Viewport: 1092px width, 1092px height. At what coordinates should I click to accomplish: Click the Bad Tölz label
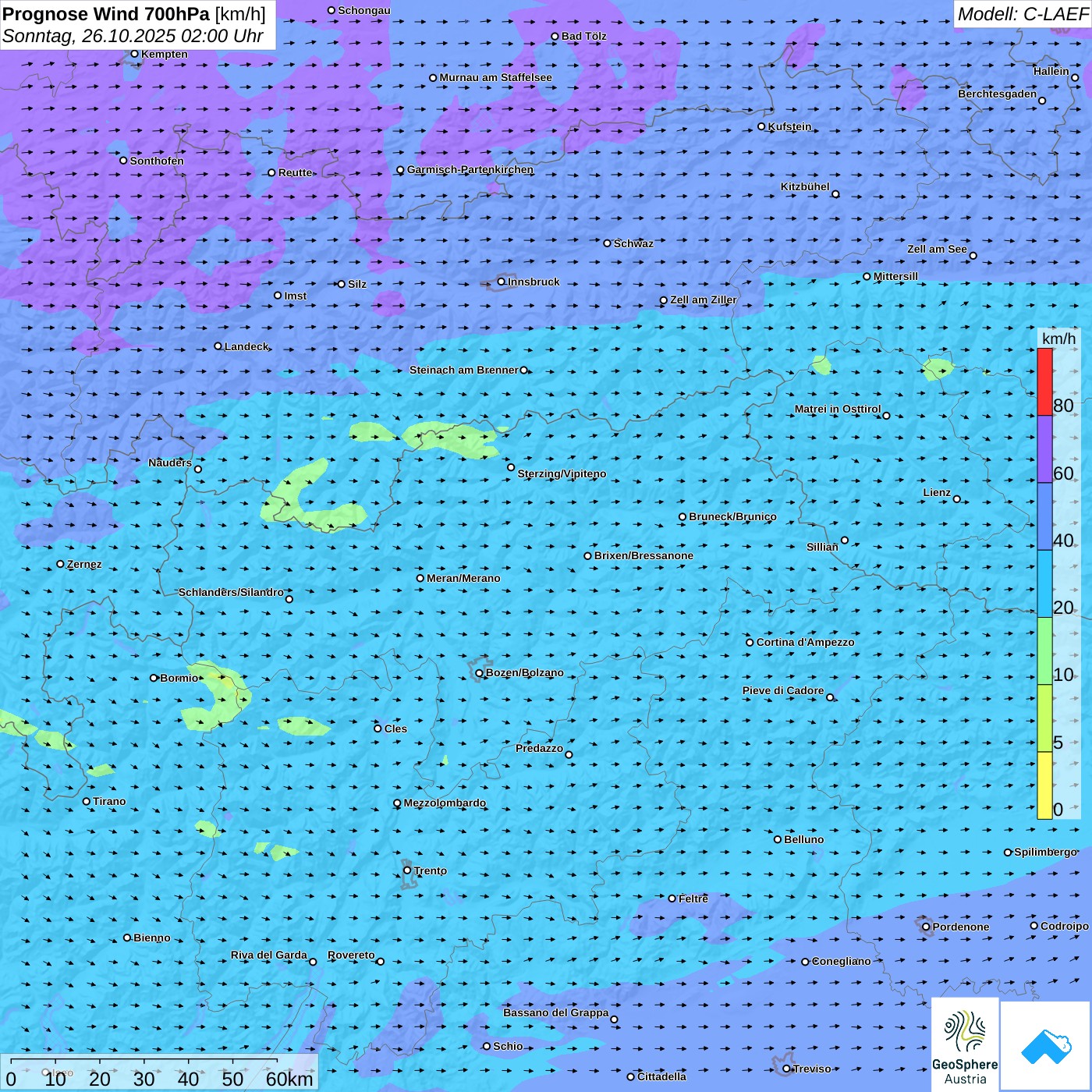pyautogui.click(x=584, y=36)
